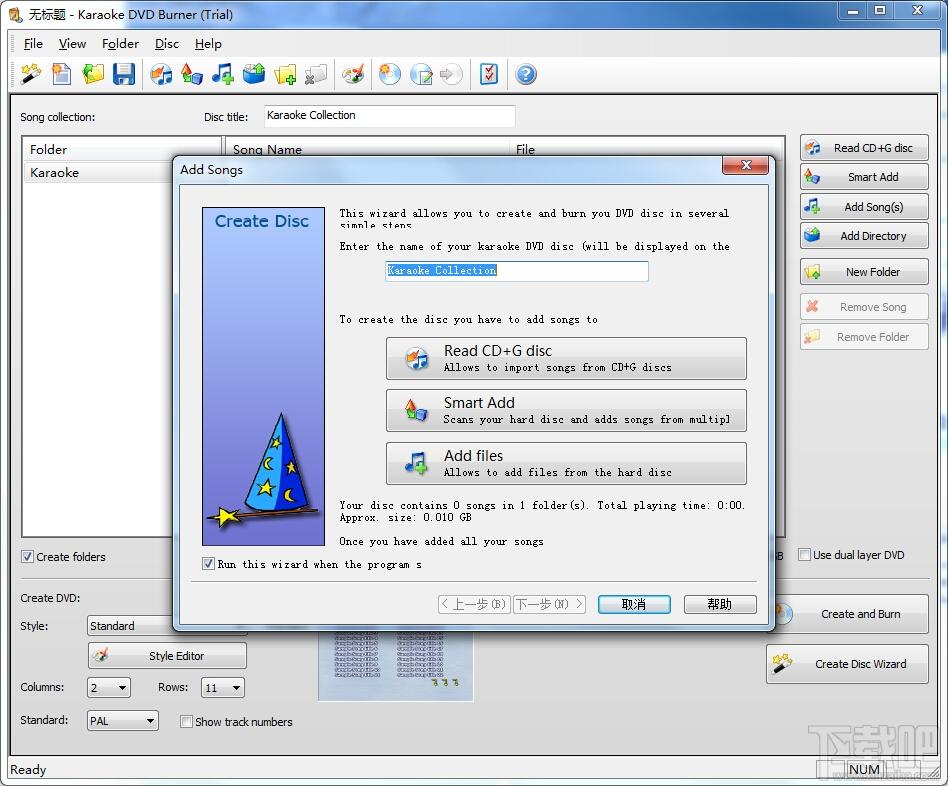Screen dimensions: 948x786
Task: Click the karaoke disc name field in wizard
Action: (517, 271)
